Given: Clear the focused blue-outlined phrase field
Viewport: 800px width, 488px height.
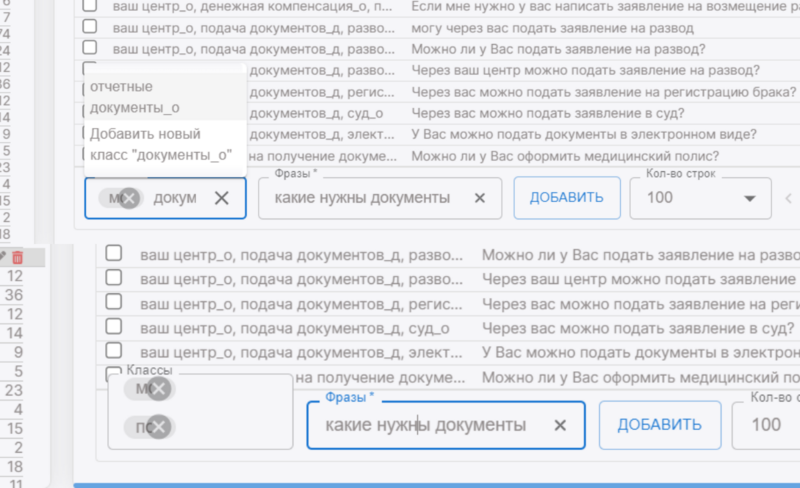Looking at the screenshot, I should tap(560, 425).
